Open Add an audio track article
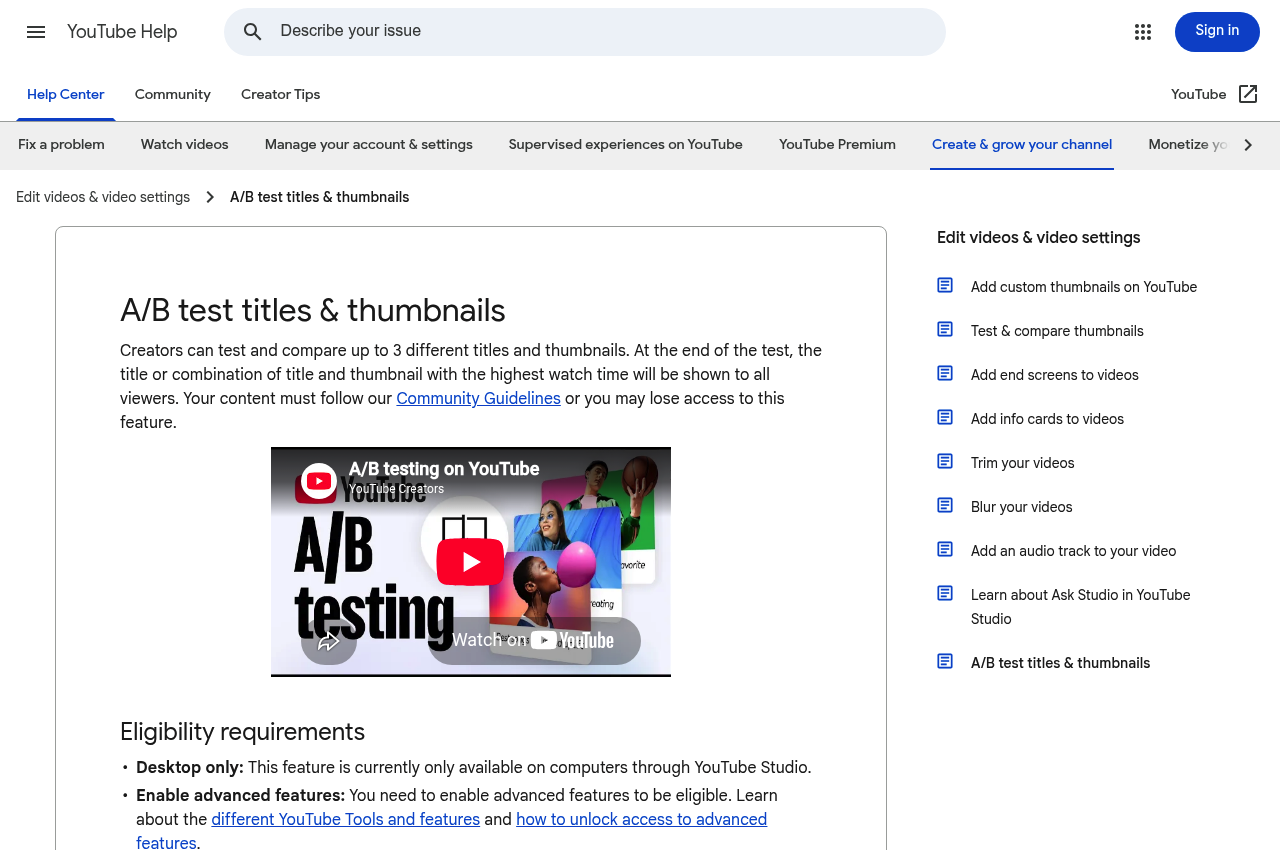The image size is (1280, 850). (1074, 551)
